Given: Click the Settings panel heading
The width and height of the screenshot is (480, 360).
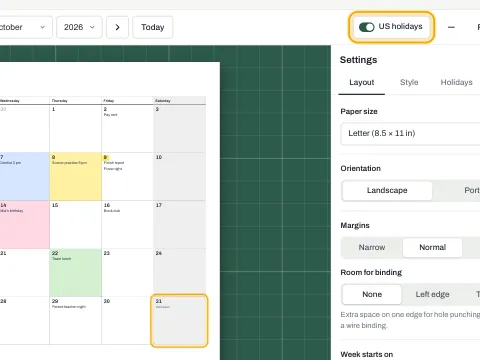Looking at the screenshot, I should point(358,60).
